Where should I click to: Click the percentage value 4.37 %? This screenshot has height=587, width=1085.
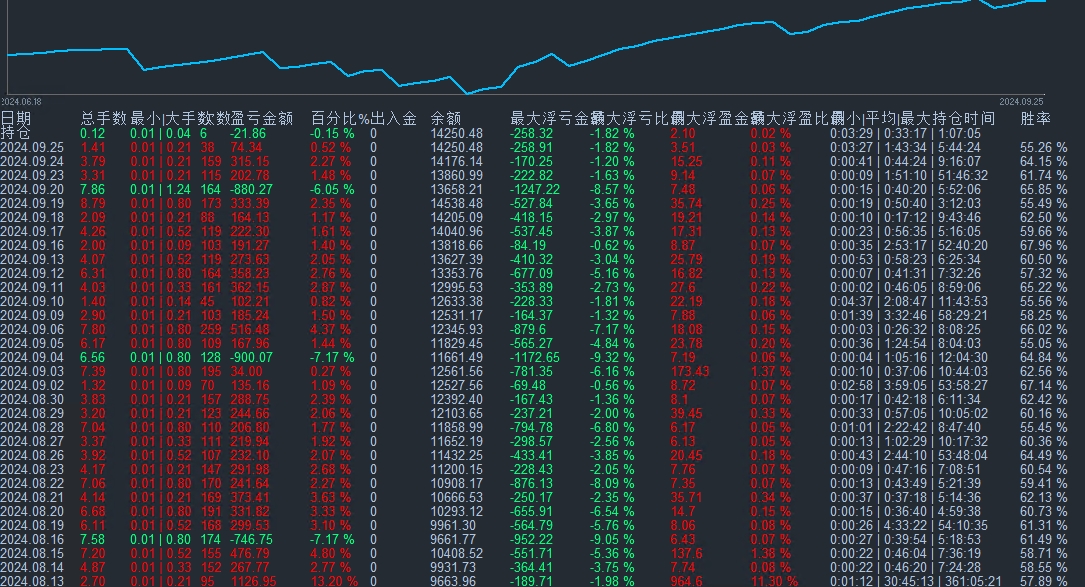coord(331,329)
